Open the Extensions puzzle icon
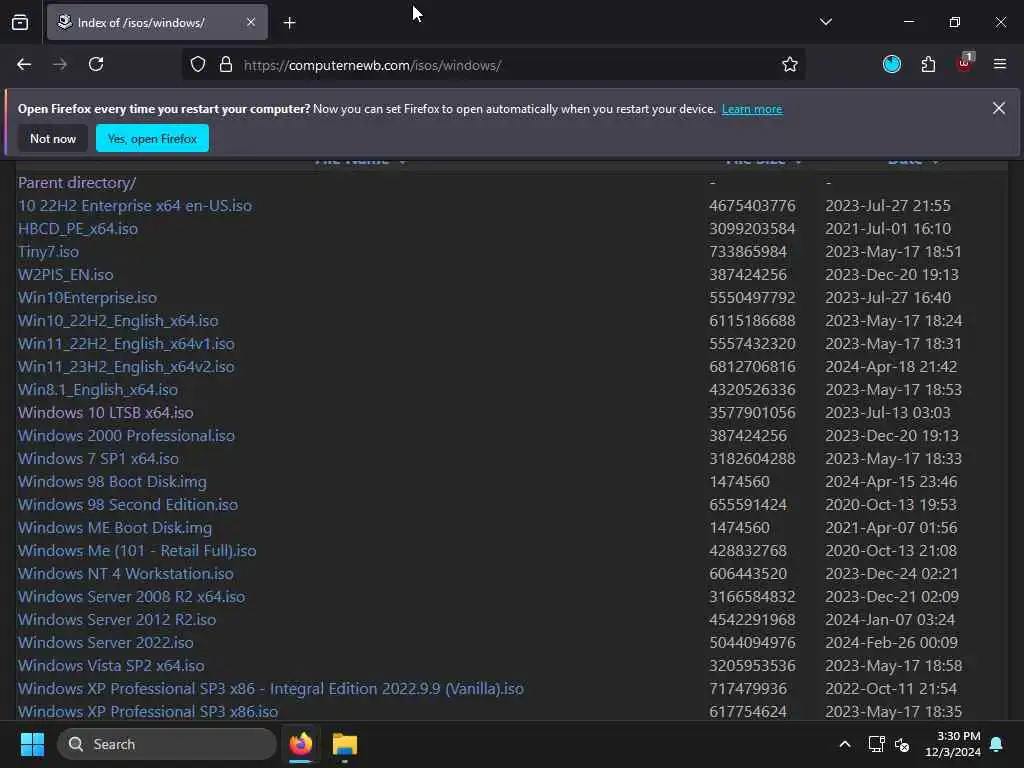Image resolution: width=1024 pixels, height=768 pixels. [x=928, y=65]
